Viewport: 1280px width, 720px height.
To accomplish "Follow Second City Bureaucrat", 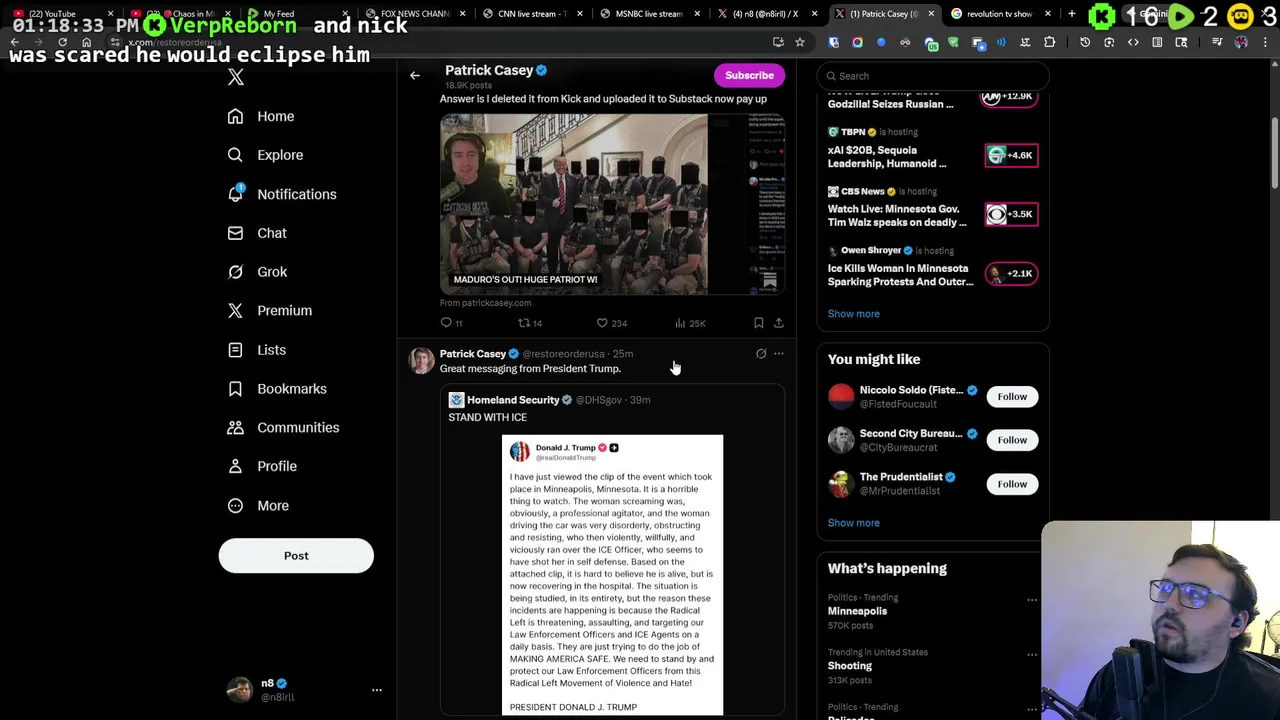I will coord(1012,440).
